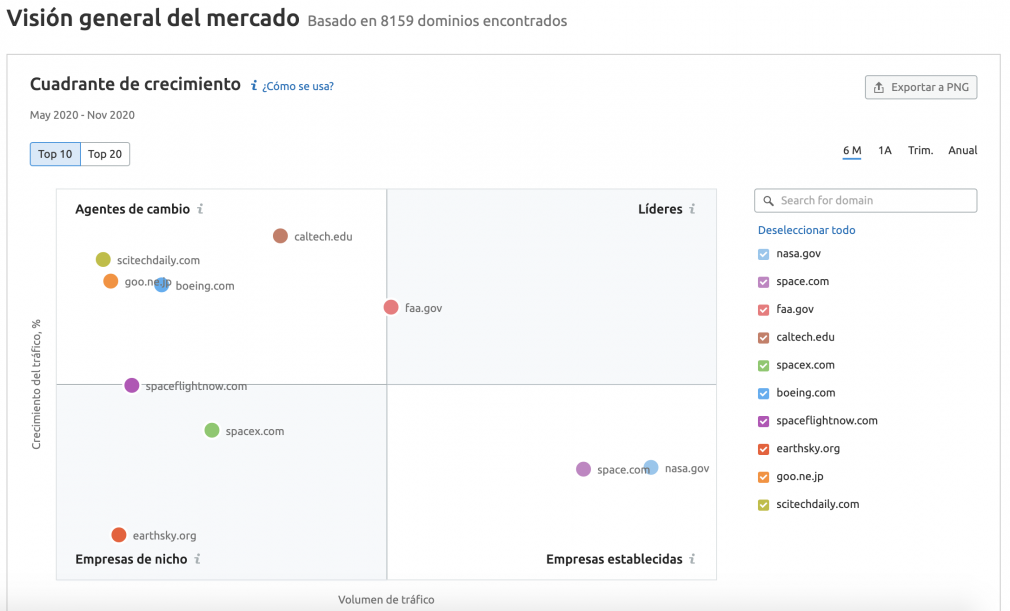Toggle the caltech.edu checkbox

[x=763, y=337]
